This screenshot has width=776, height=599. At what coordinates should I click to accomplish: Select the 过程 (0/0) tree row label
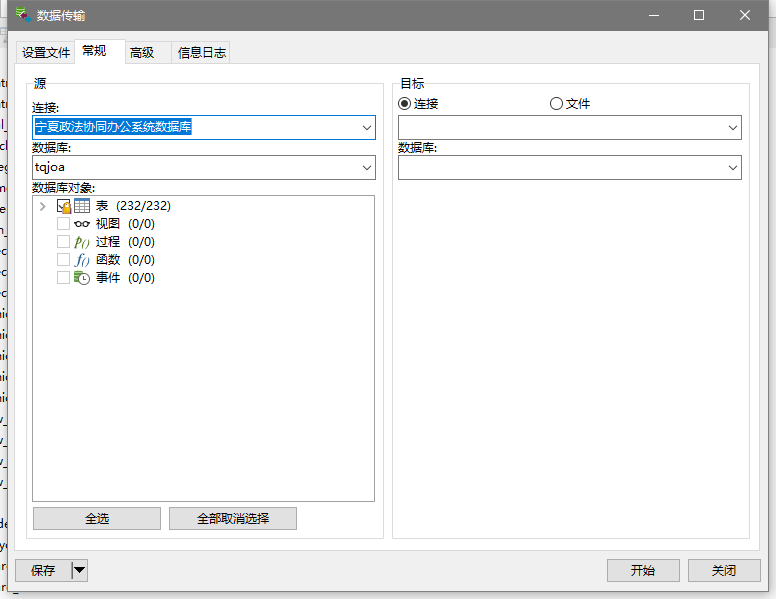click(125, 242)
